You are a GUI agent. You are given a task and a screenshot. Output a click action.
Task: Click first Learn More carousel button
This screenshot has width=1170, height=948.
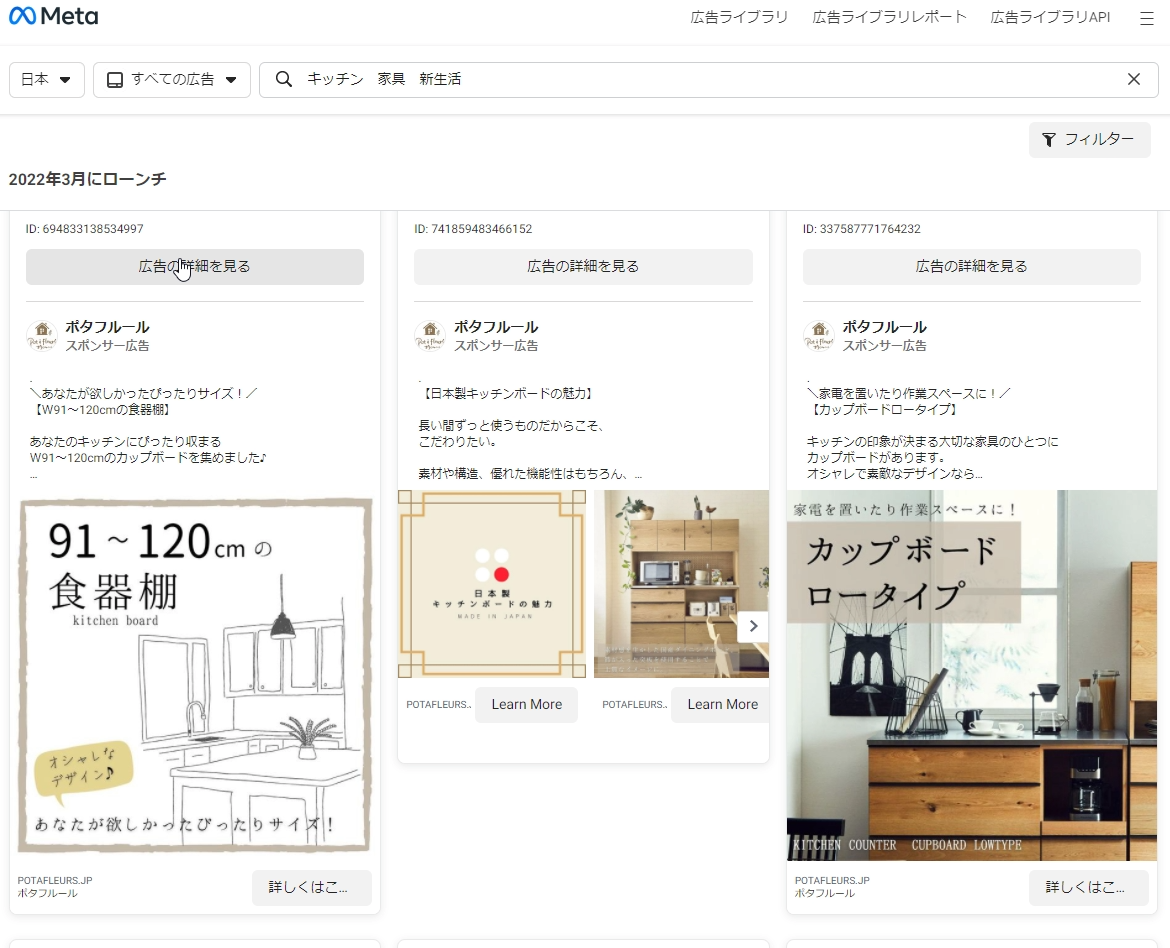tap(526, 705)
